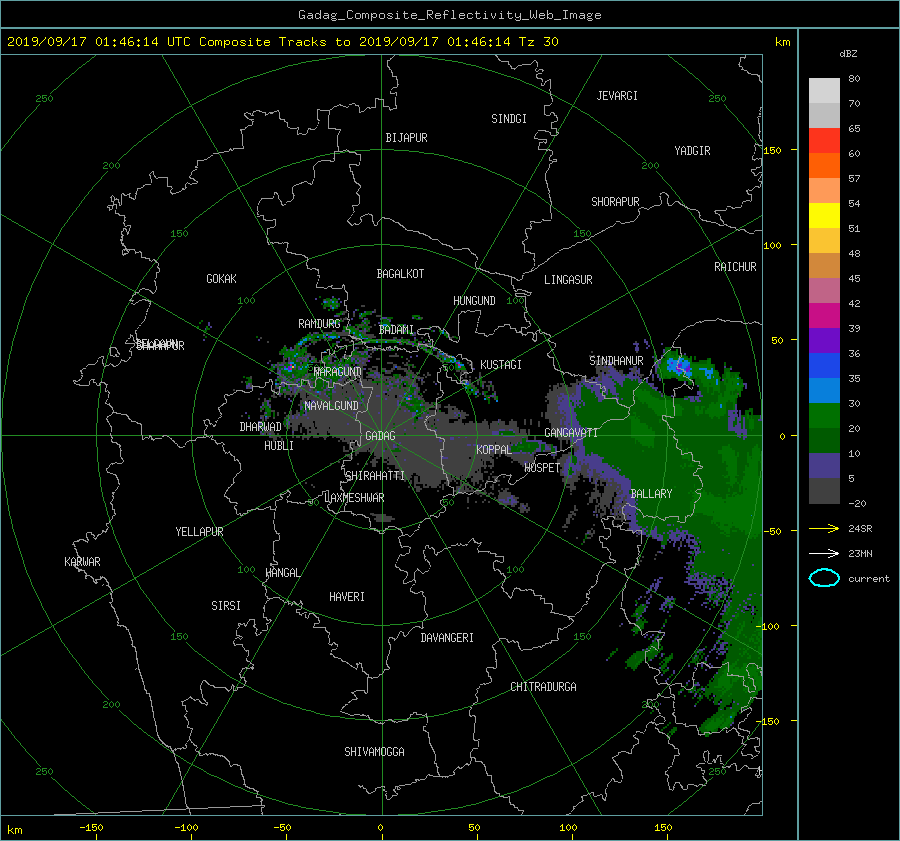Select the red 65 dBZ color swatch

coord(824,140)
